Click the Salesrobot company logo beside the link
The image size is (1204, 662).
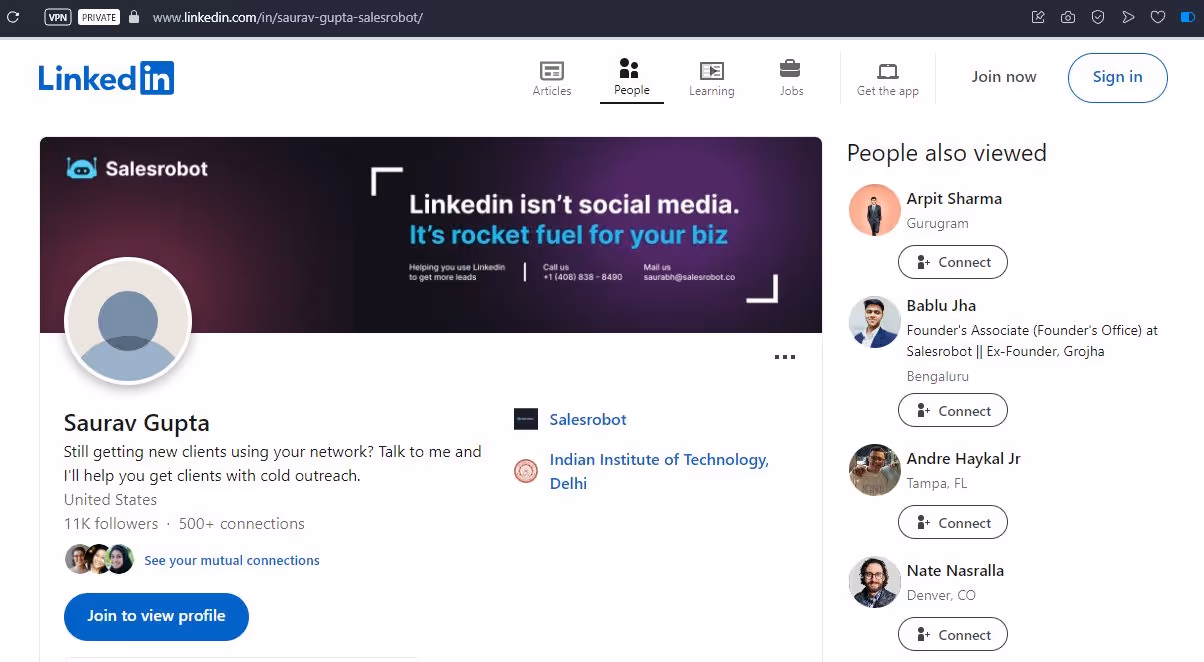click(x=526, y=419)
